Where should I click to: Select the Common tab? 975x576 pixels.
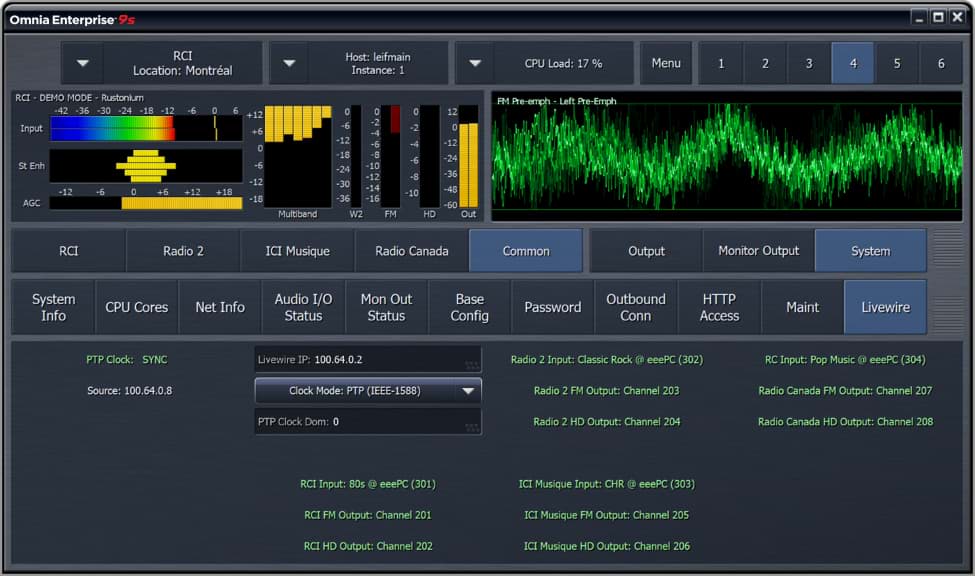pyautogui.click(x=526, y=251)
